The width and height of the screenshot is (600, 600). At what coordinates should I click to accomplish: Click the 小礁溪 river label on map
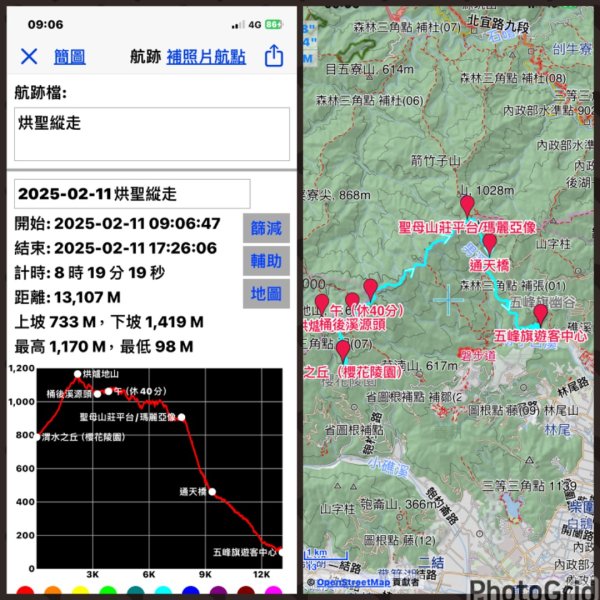coord(388,468)
